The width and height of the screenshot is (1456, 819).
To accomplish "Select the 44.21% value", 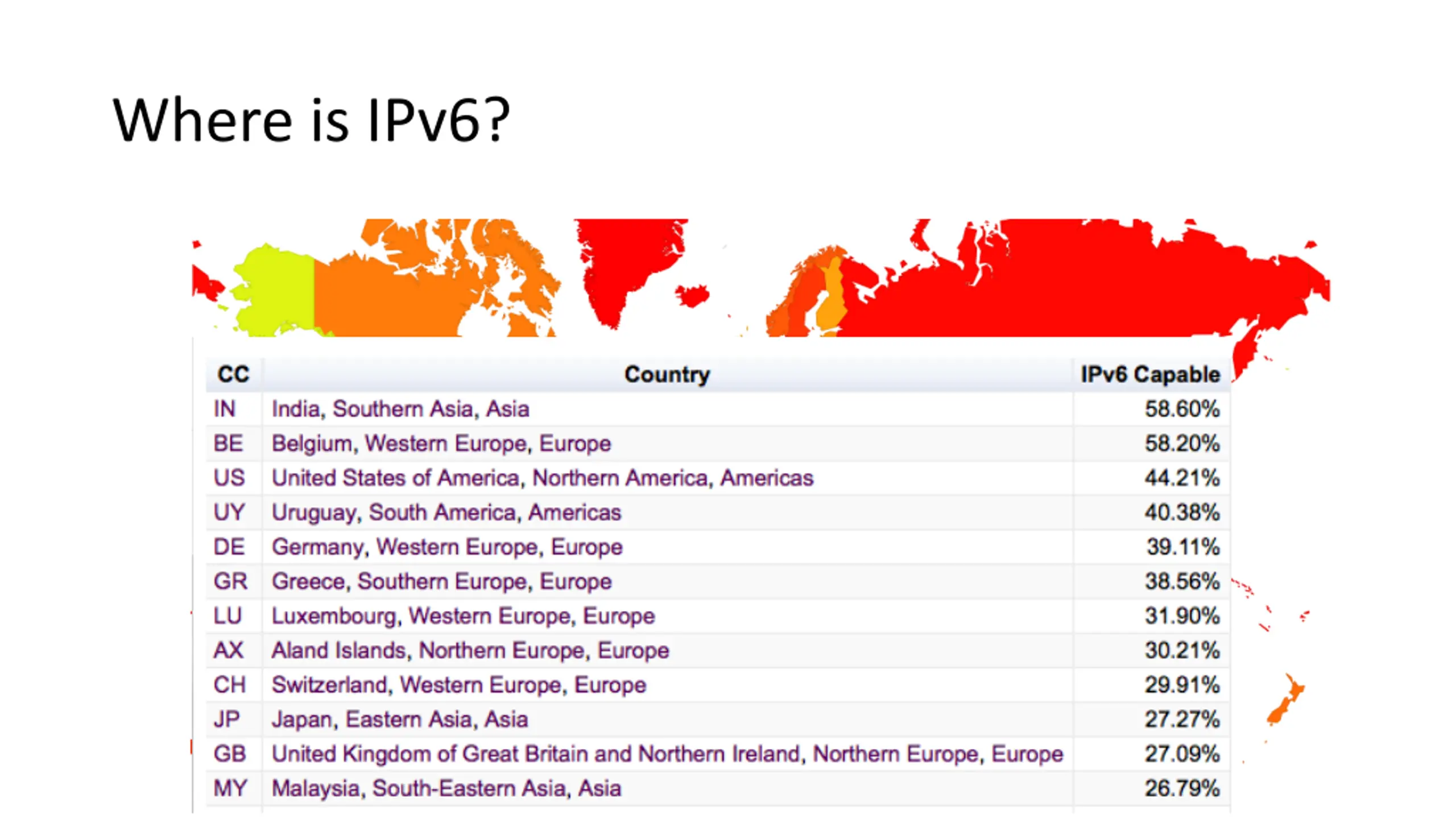I will click(1182, 478).
